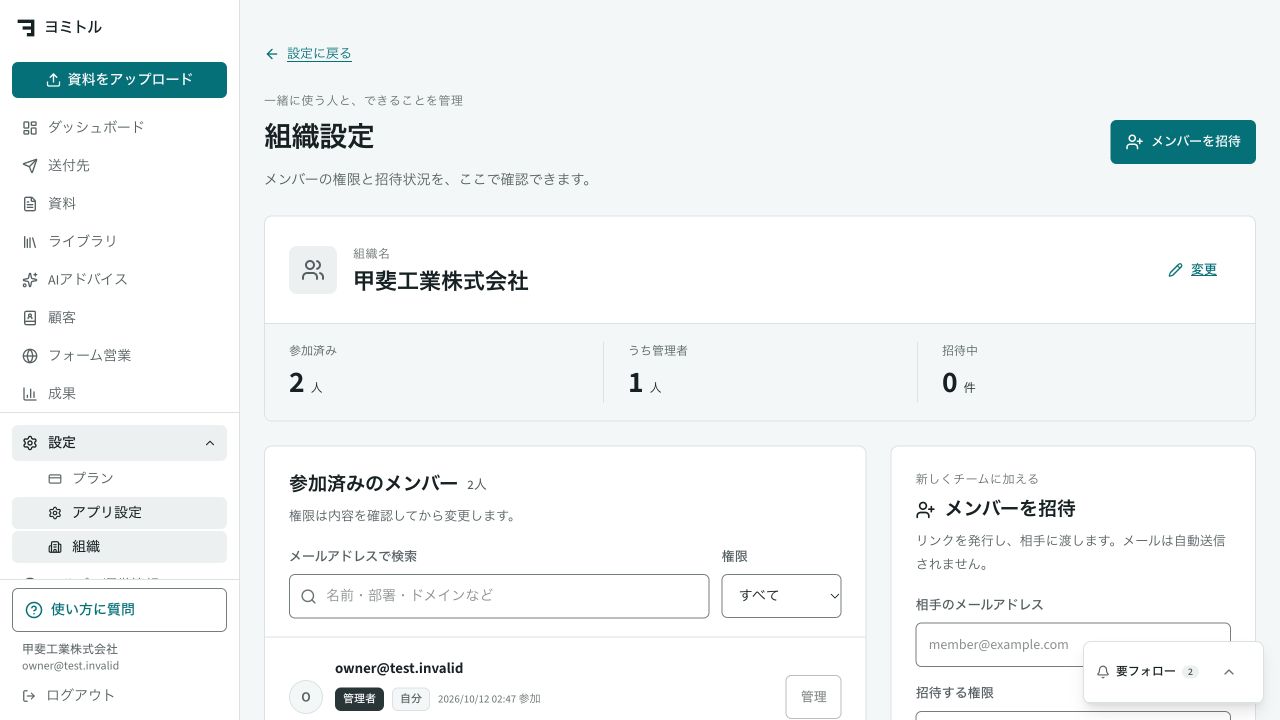Viewport: 1280px width, 720px height.
Task: Click the プラン card icon
Action: point(55,479)
